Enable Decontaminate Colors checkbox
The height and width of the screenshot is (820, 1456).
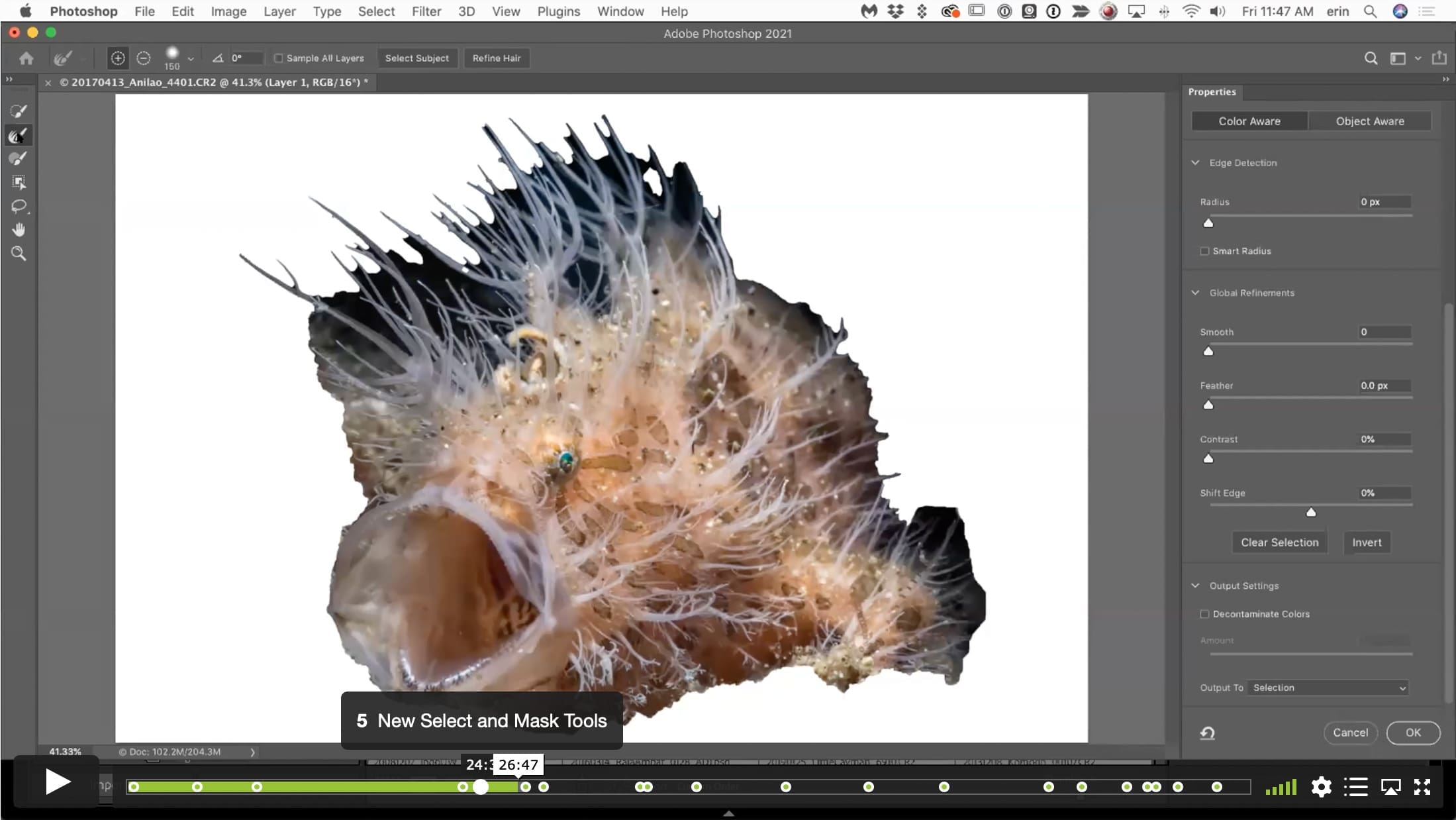[1204, 614]
